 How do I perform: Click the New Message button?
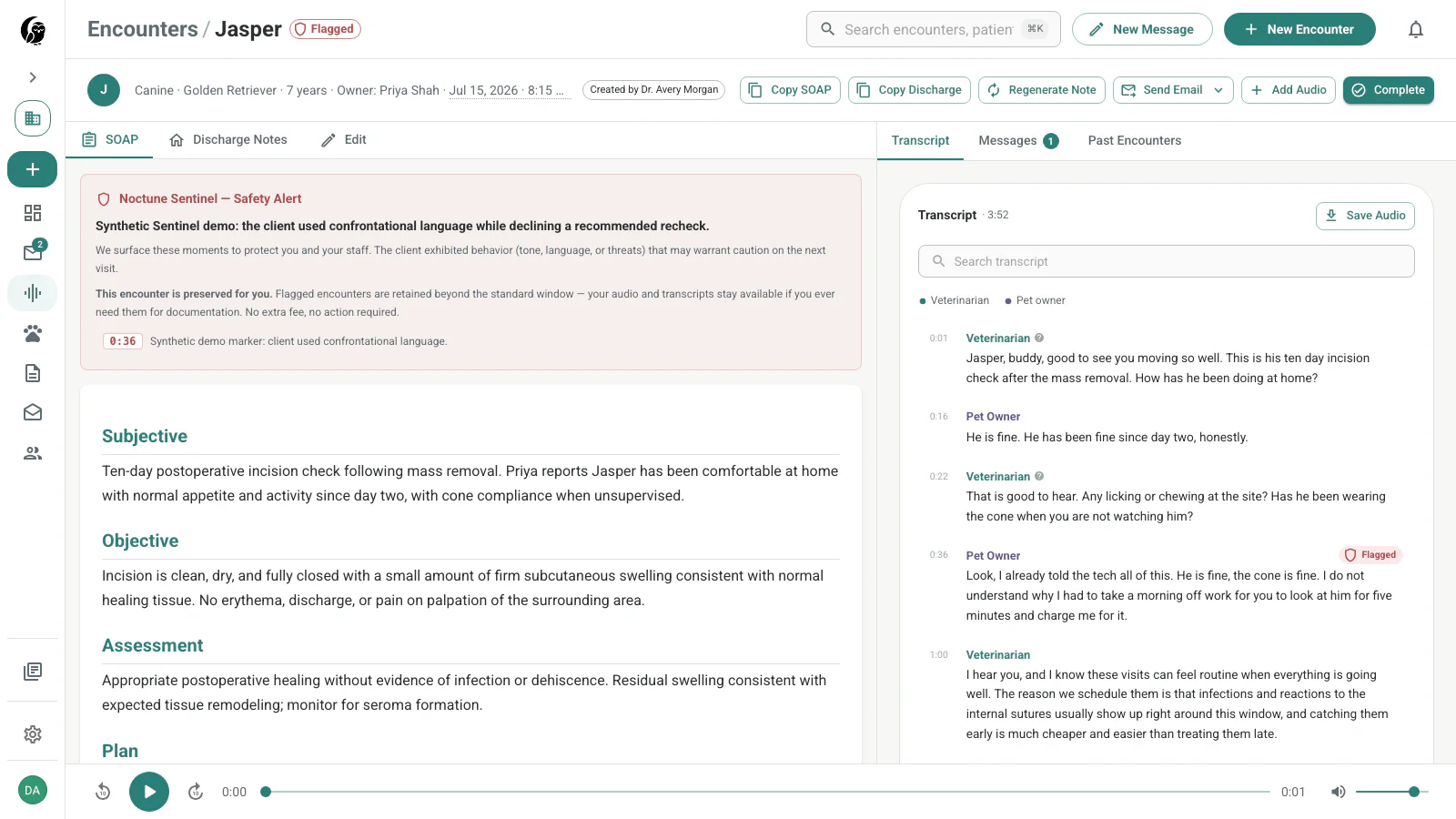click(1142, 29)
